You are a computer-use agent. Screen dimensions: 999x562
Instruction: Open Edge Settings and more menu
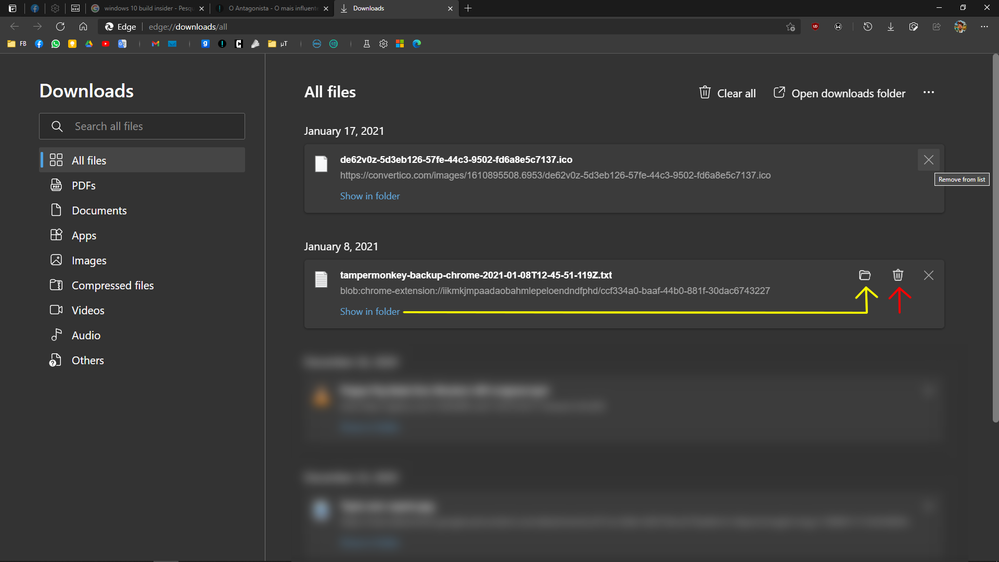984,27
